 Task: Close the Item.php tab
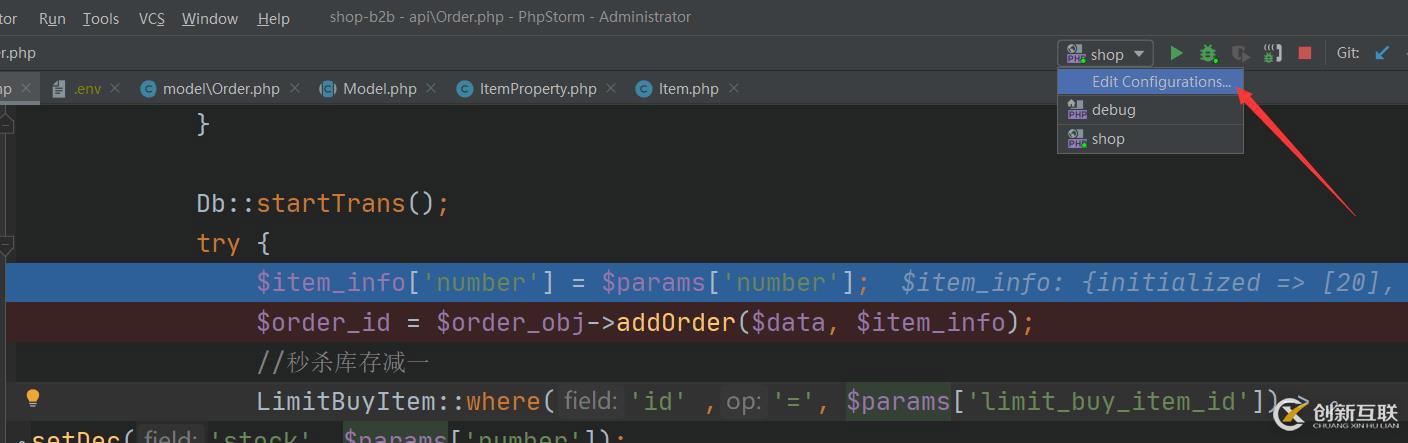coord(734,88)
